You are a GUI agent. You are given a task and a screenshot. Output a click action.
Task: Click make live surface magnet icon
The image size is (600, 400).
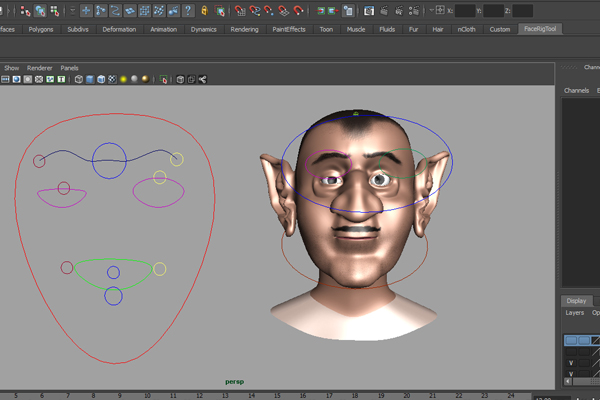[298, 11]
